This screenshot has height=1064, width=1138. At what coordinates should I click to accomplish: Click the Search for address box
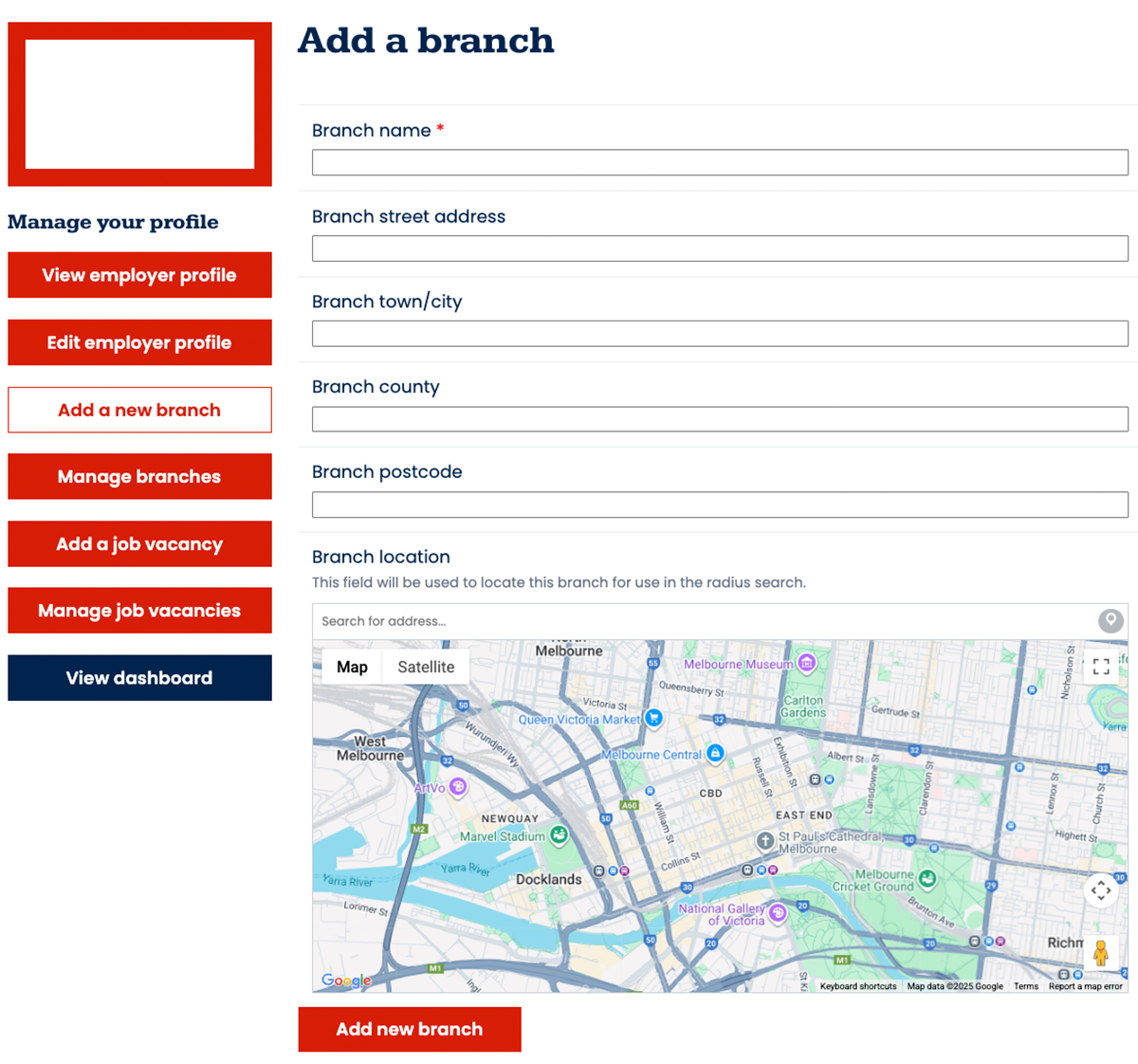coord(702,621)
